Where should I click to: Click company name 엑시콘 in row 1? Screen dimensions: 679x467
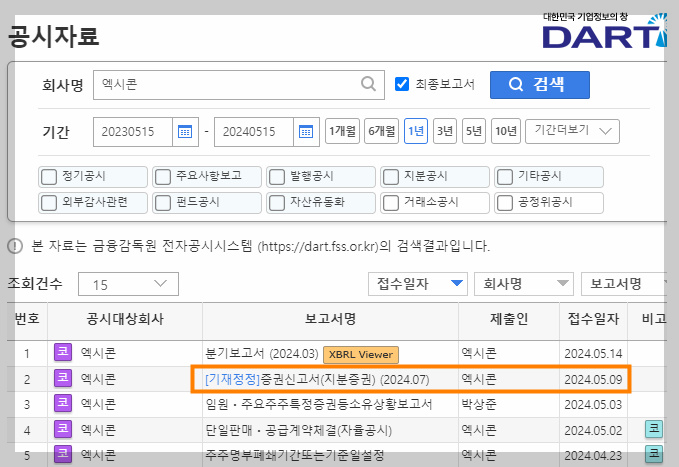pyautogui.click(x=98, y=353)
